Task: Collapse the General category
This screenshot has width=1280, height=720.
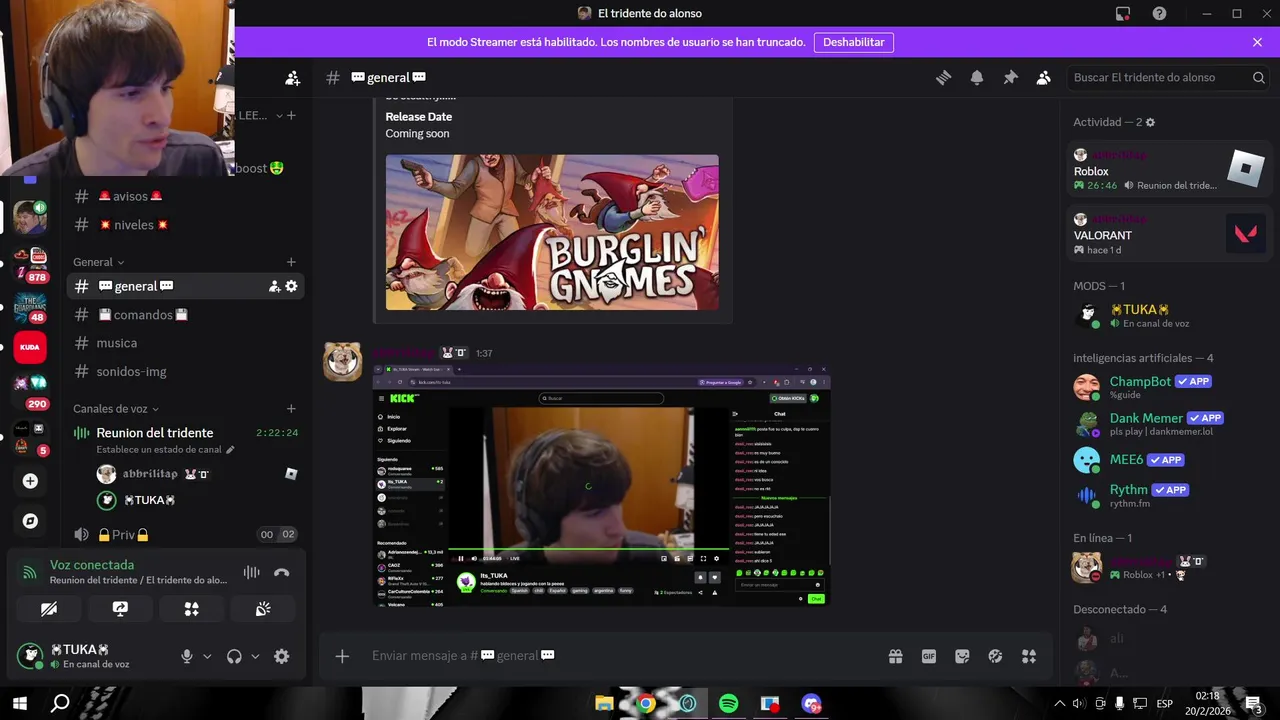Action: tap(98, 262)
